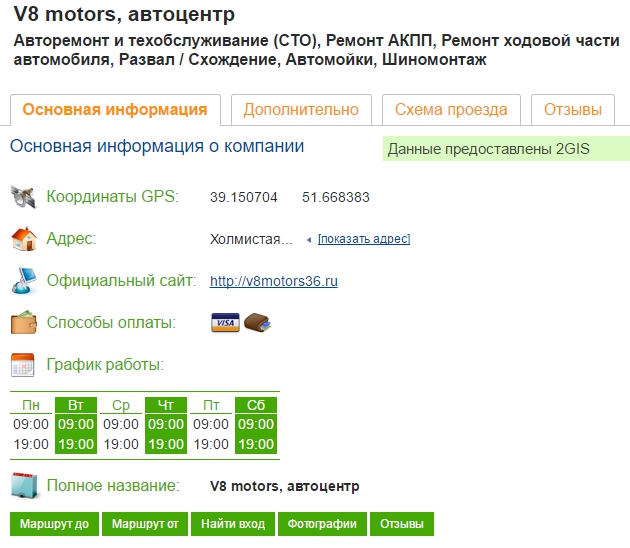
Task: Click the Маршрут до button
Action: coord(54,523)
